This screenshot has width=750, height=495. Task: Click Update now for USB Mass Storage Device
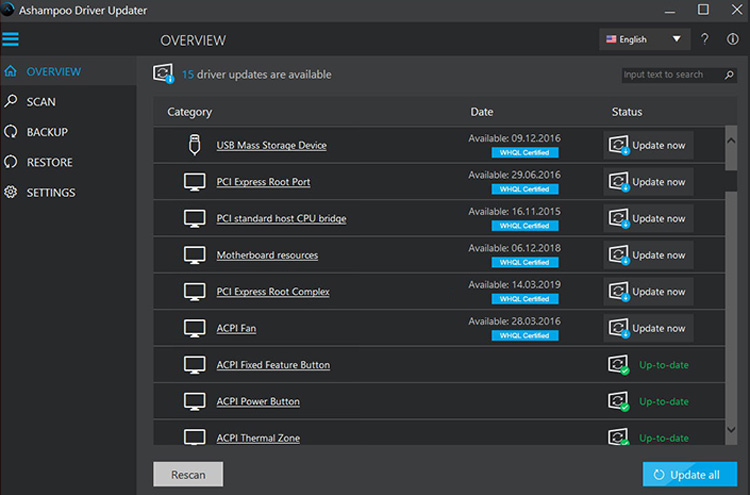point(648,145)
